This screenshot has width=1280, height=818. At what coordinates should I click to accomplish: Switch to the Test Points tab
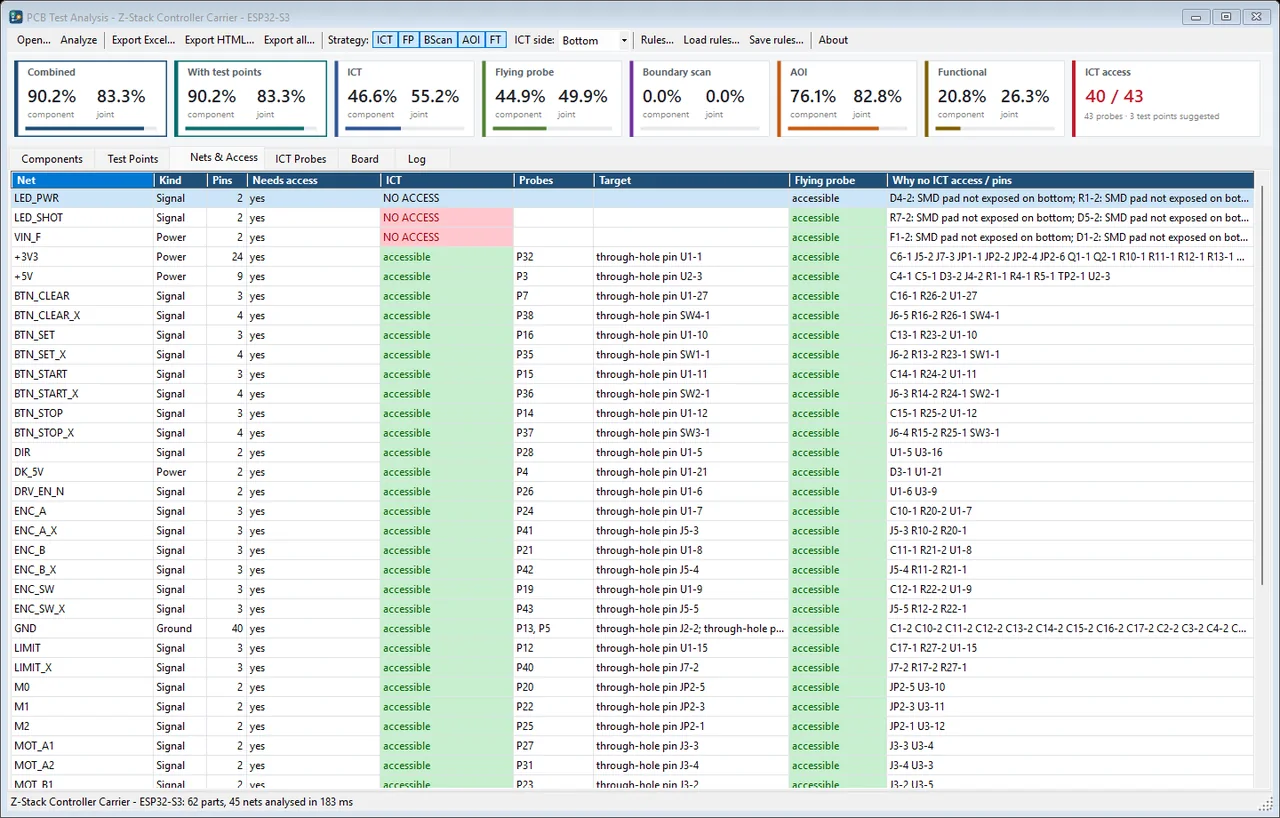(x=133, y=159)
